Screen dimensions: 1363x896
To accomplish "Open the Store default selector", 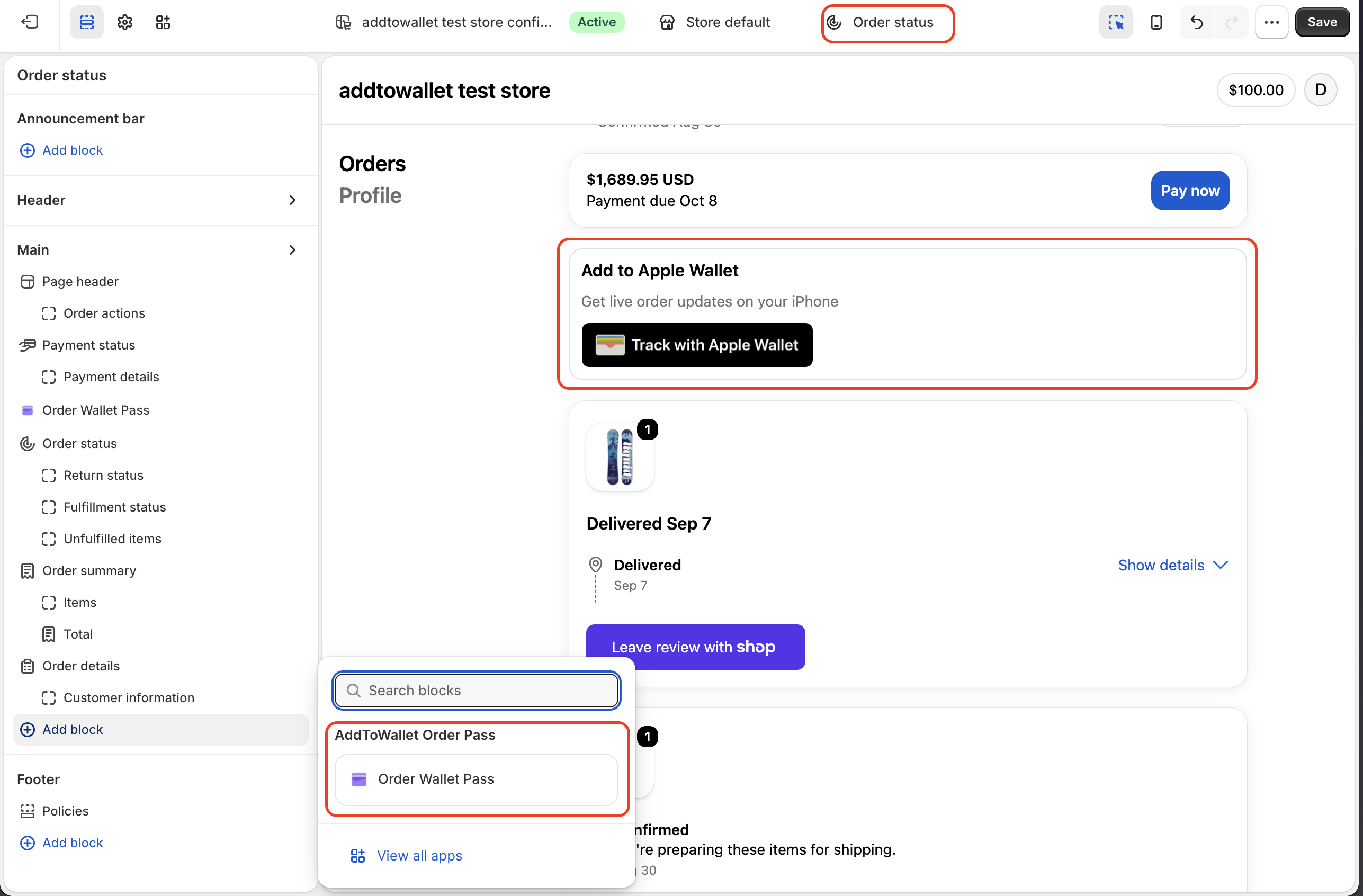I will (715, 22).
